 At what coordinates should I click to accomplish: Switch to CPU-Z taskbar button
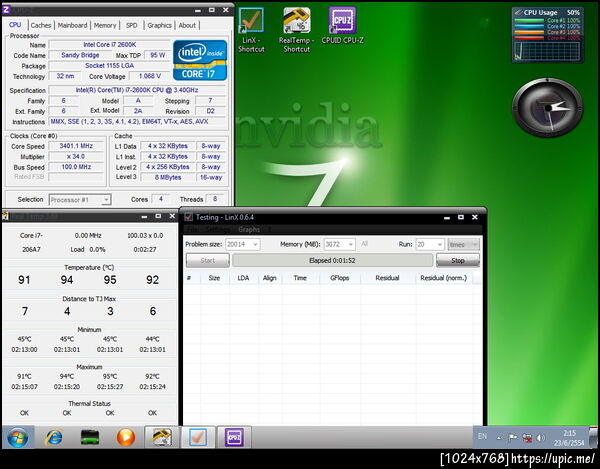click(x=234, y=437)
